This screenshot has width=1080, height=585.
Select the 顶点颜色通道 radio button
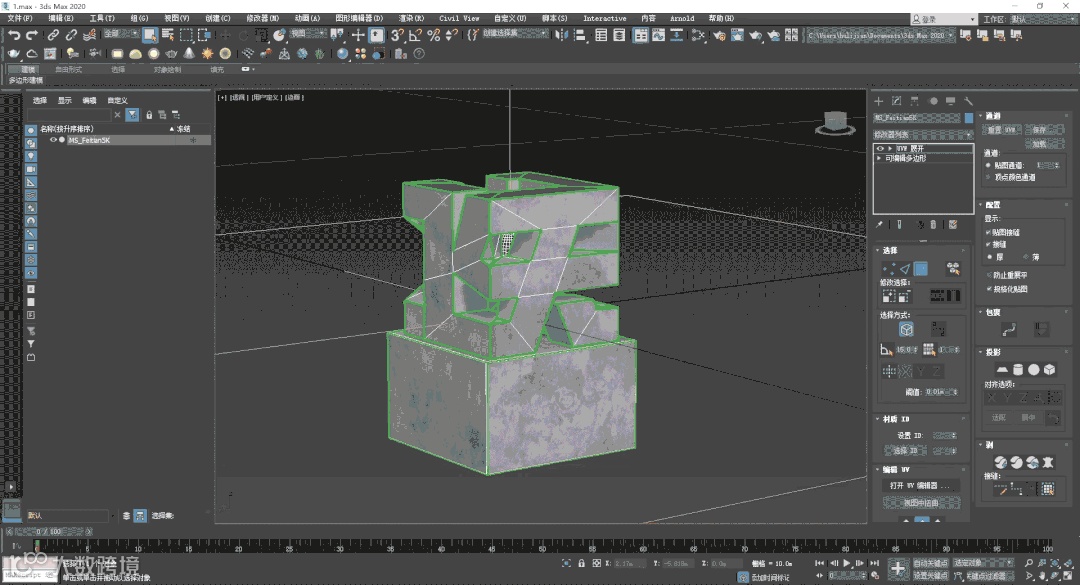990,177
